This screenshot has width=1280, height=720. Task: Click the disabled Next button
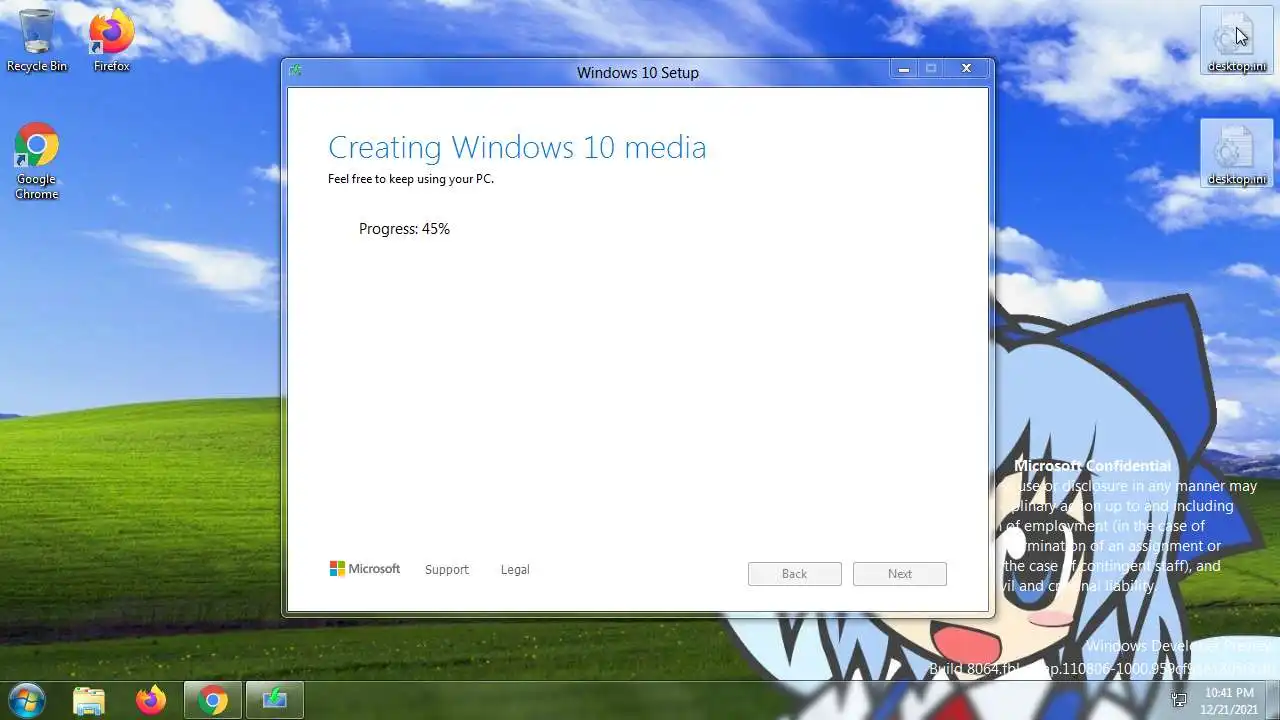[900, 574]
